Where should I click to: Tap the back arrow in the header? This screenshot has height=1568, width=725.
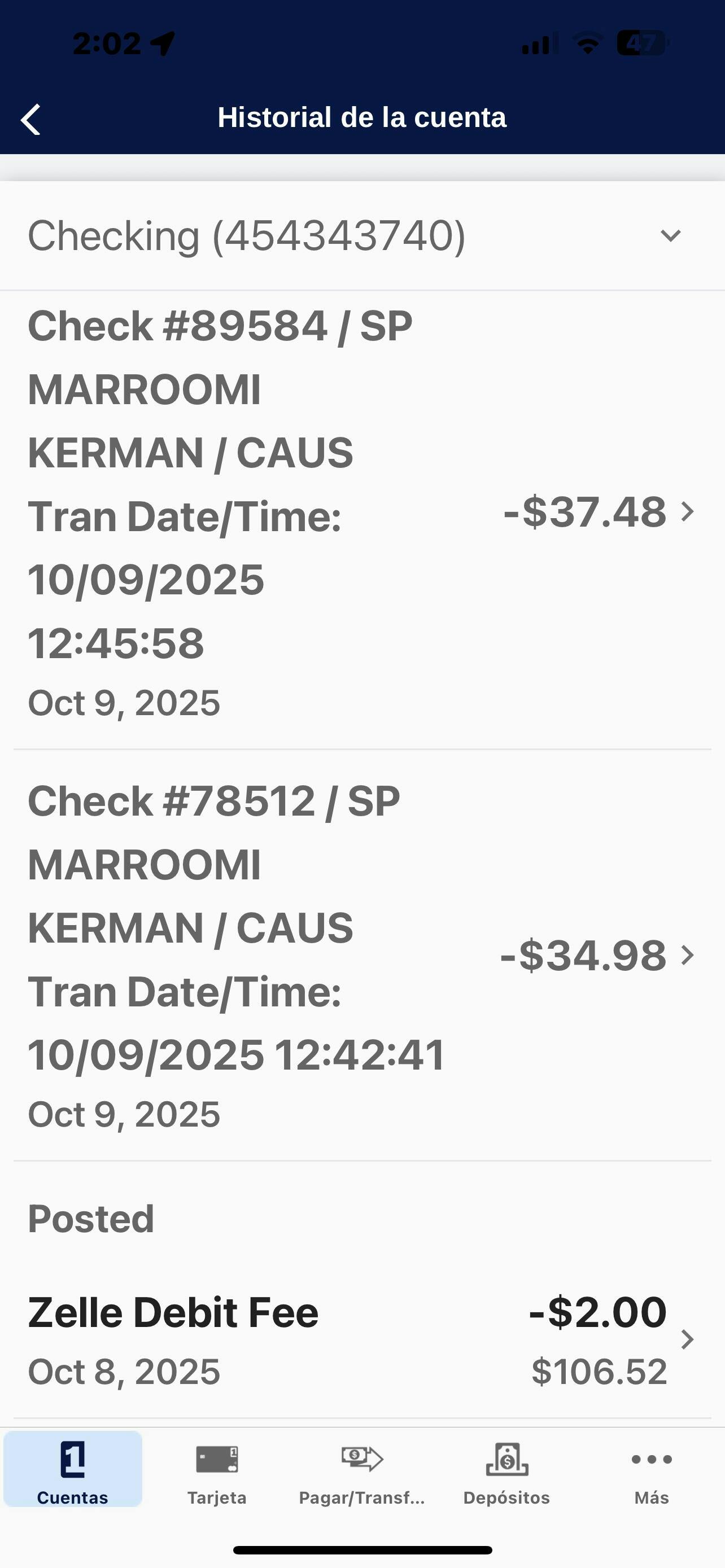tap(30, 119)
